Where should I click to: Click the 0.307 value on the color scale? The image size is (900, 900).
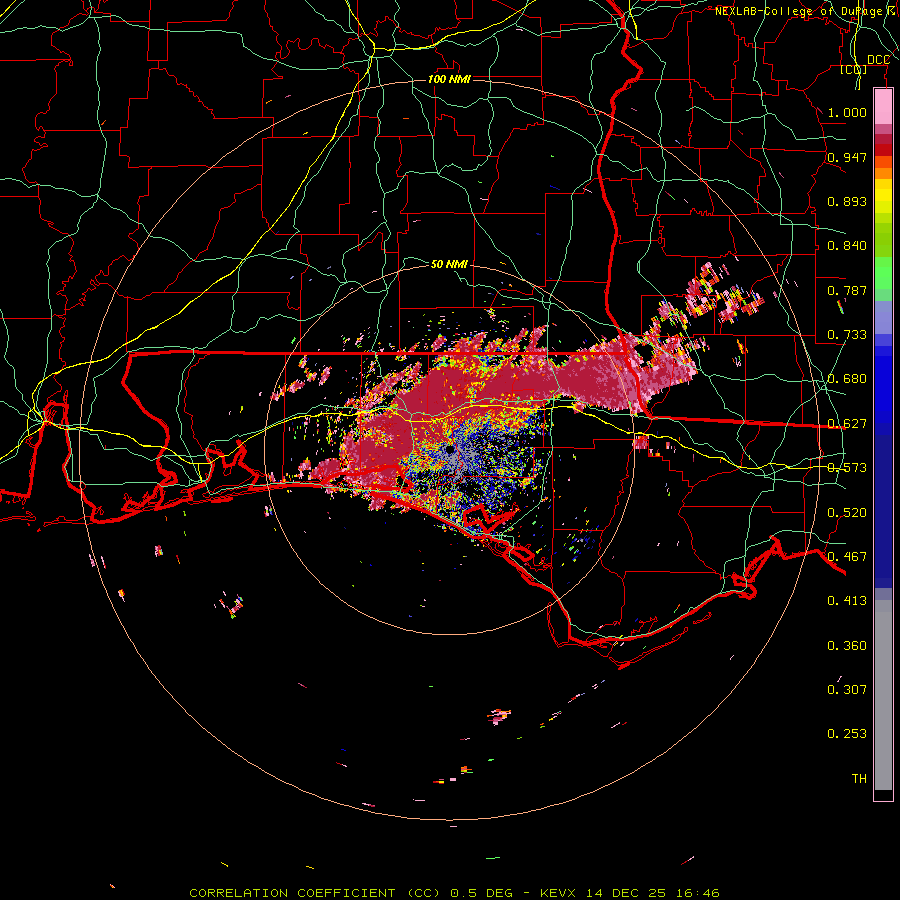coord(847,690)
